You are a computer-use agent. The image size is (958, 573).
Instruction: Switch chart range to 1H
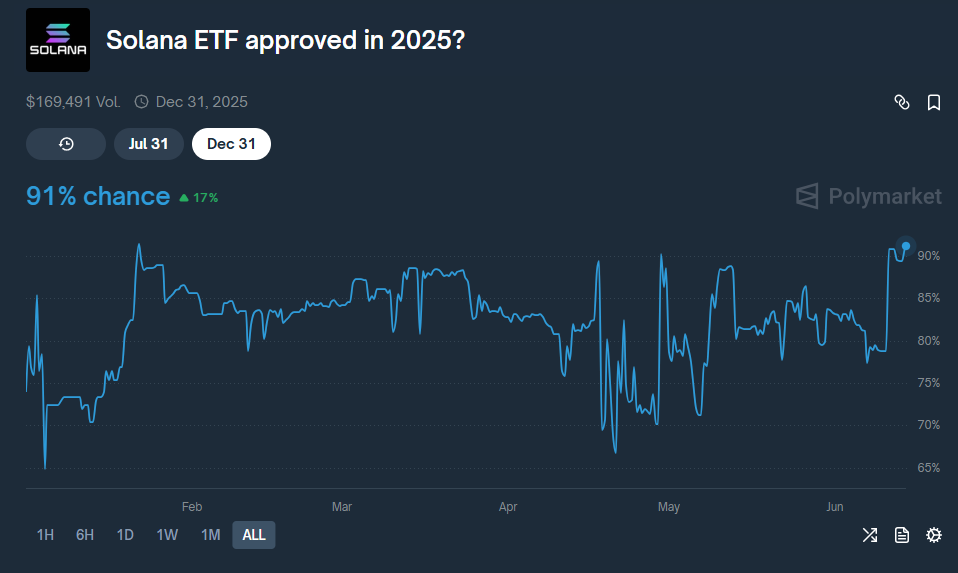pyautogui.click(x=45, y=535)
